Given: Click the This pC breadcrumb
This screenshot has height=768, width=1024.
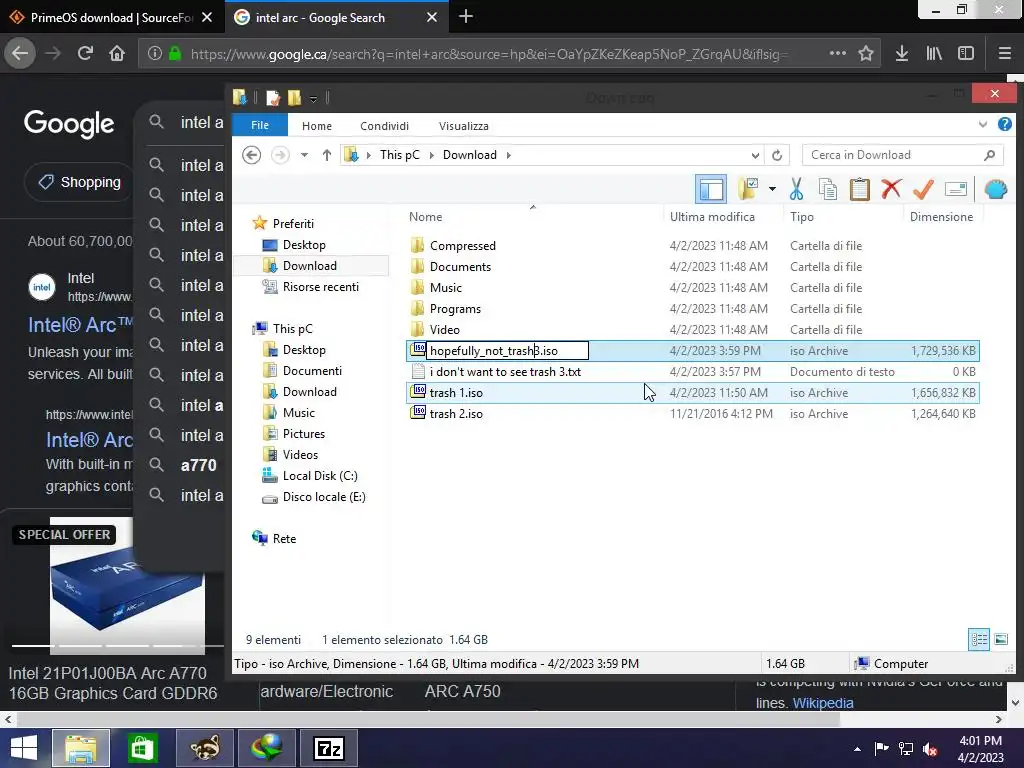Looking at the screenshot, I should coord(400,155).
